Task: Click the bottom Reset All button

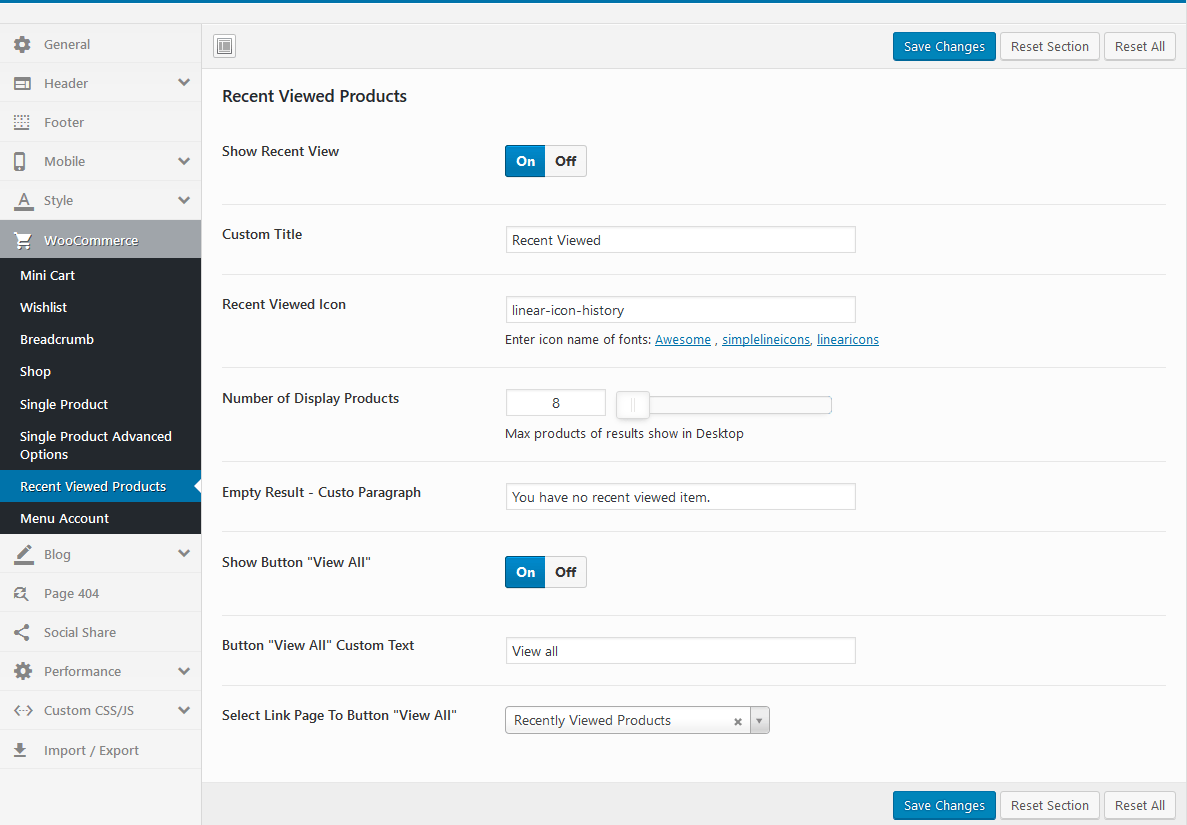Action: click(x=1139, y=805)
